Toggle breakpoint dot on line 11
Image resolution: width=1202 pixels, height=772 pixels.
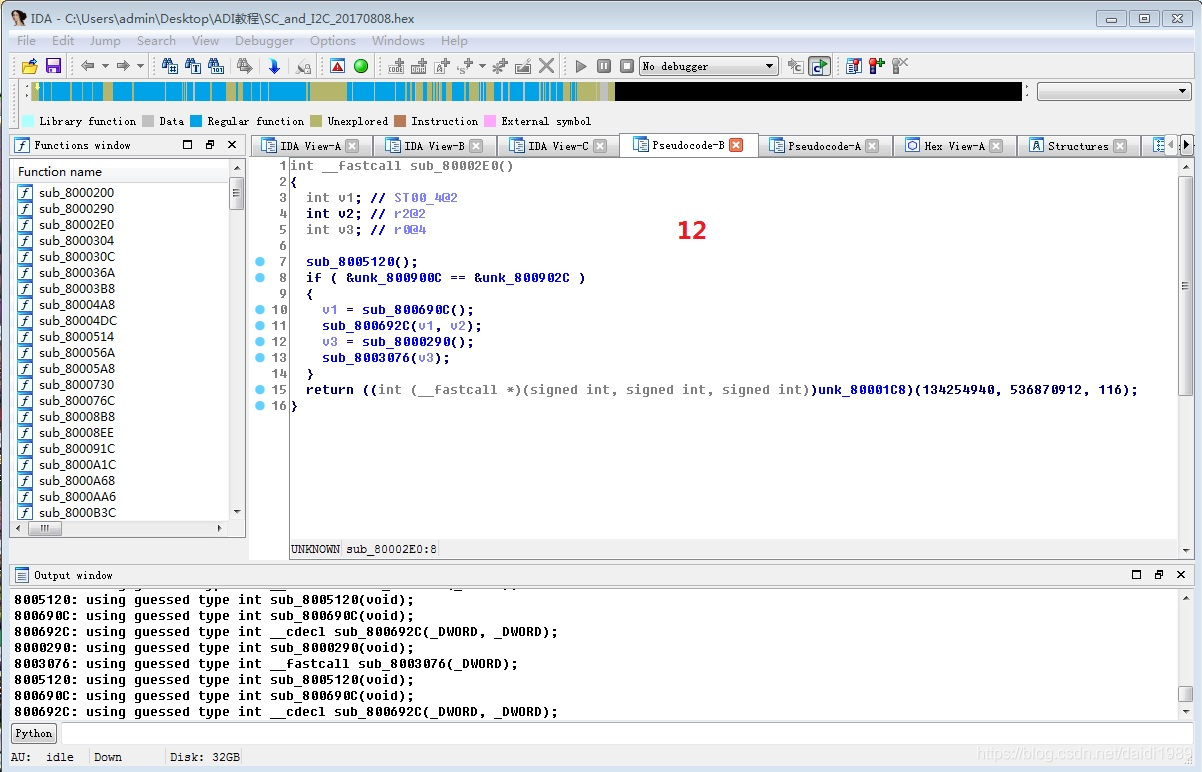point(260,326)
